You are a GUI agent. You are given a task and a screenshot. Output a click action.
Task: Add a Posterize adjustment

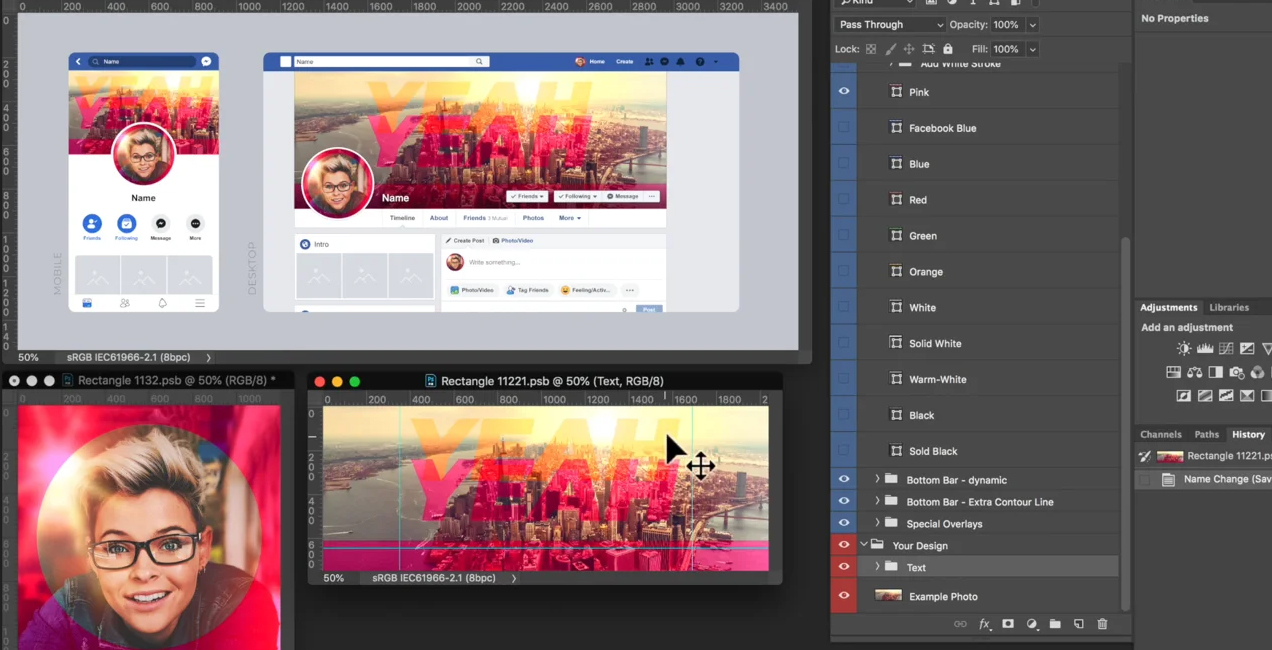point(1205,396)
